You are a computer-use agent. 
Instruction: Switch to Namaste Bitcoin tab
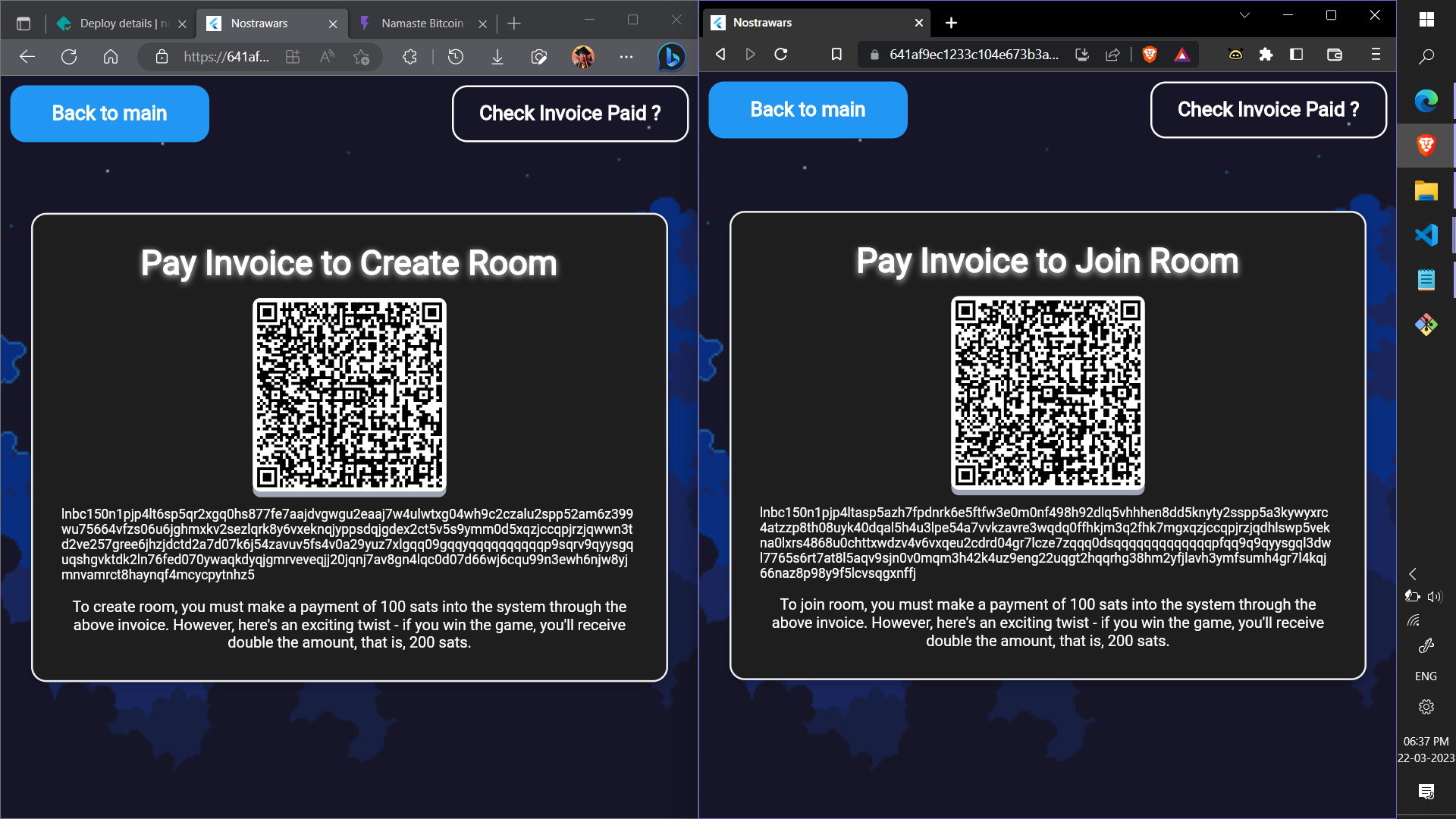pyautogui.click(x=422, y=24)
